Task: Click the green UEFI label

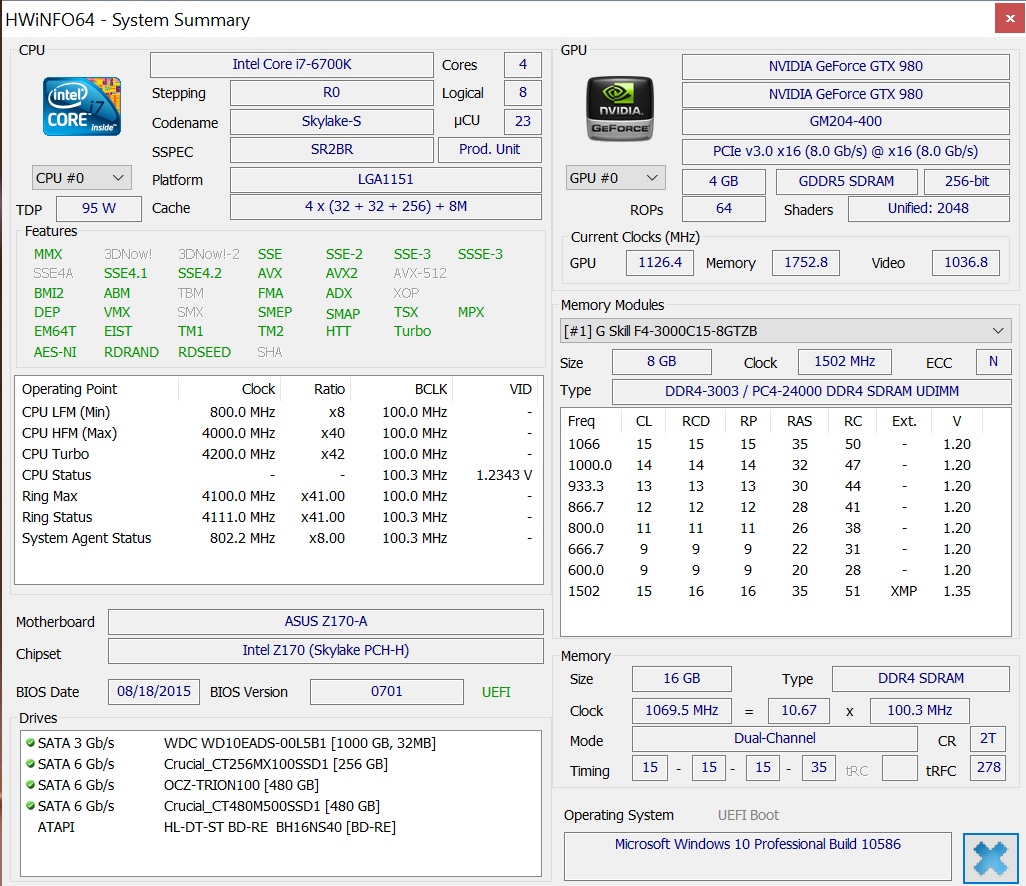Action: pyautogui.click(x=496, y=692)
